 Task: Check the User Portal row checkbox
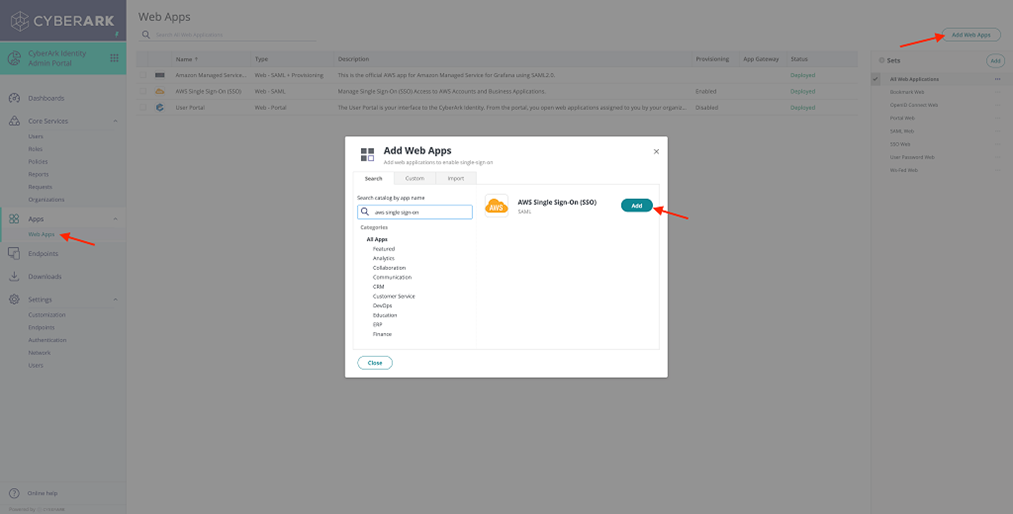(x=143, y=108)
